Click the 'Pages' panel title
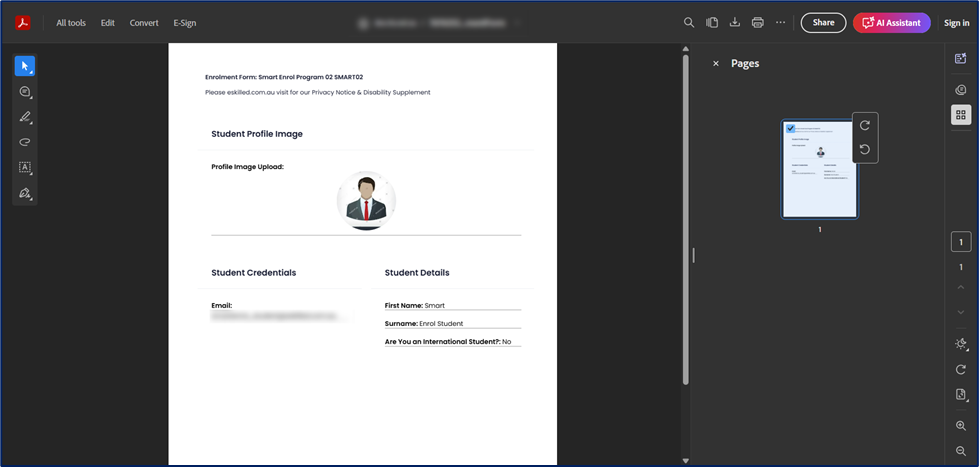 tap(745, 64)
